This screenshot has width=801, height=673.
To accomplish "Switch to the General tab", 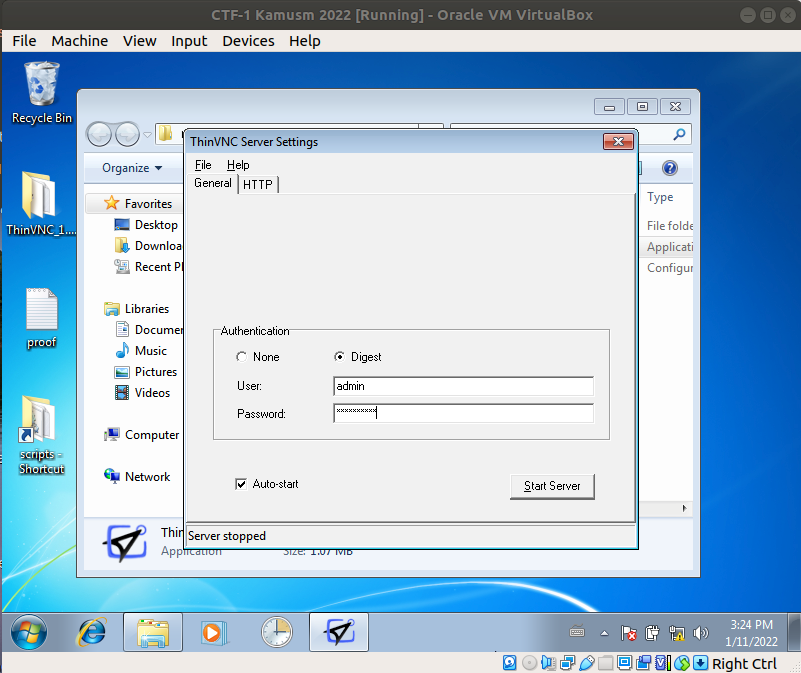I will [x=213, y=183].
